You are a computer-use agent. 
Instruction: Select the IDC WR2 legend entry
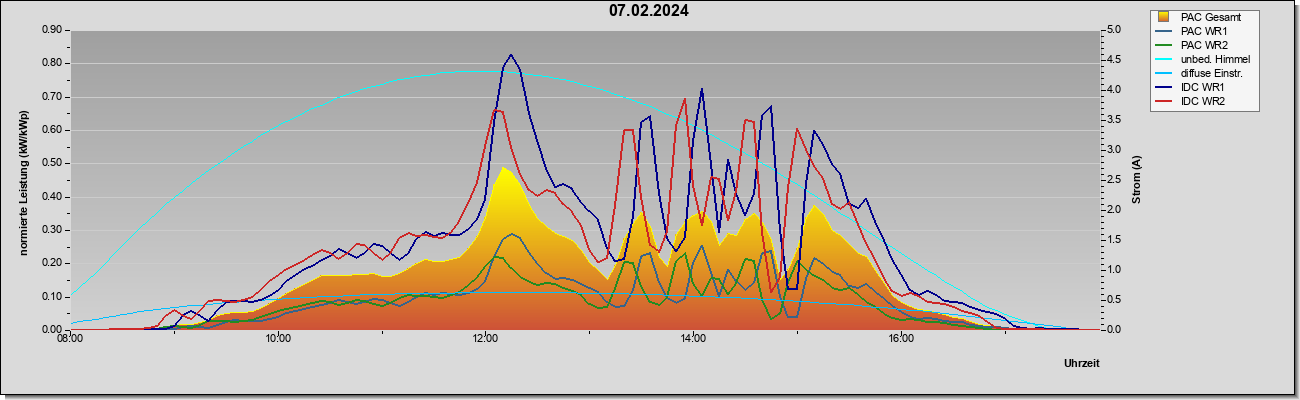point(1200,101)
